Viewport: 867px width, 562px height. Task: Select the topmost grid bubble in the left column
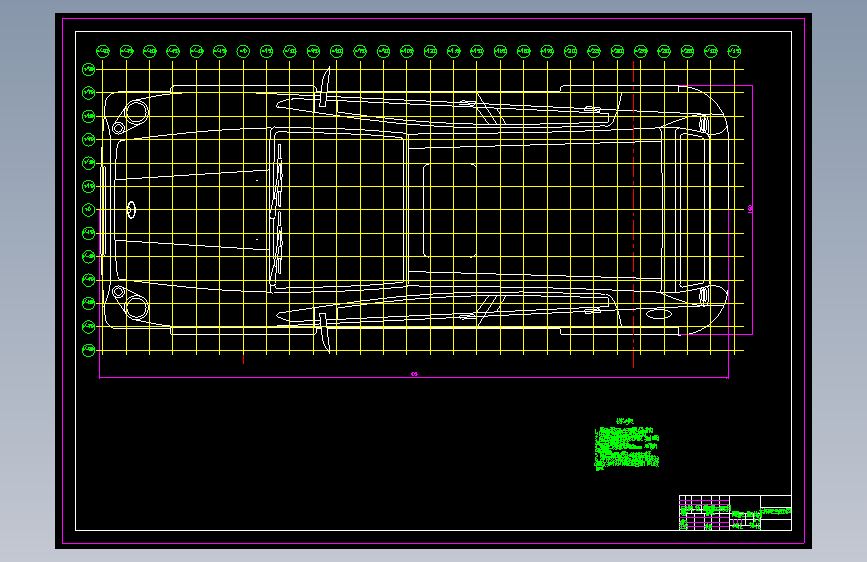click(x=88, y=69)
